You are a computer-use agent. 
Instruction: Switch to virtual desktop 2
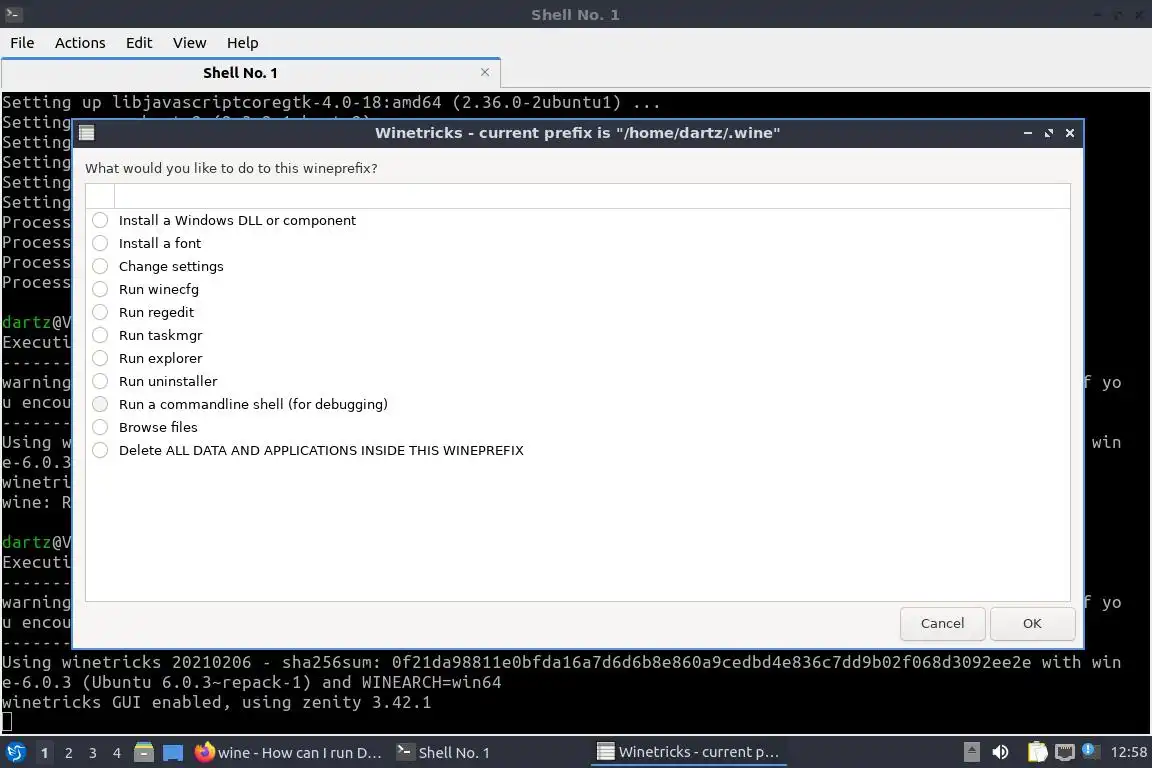[x=68, y=753]
